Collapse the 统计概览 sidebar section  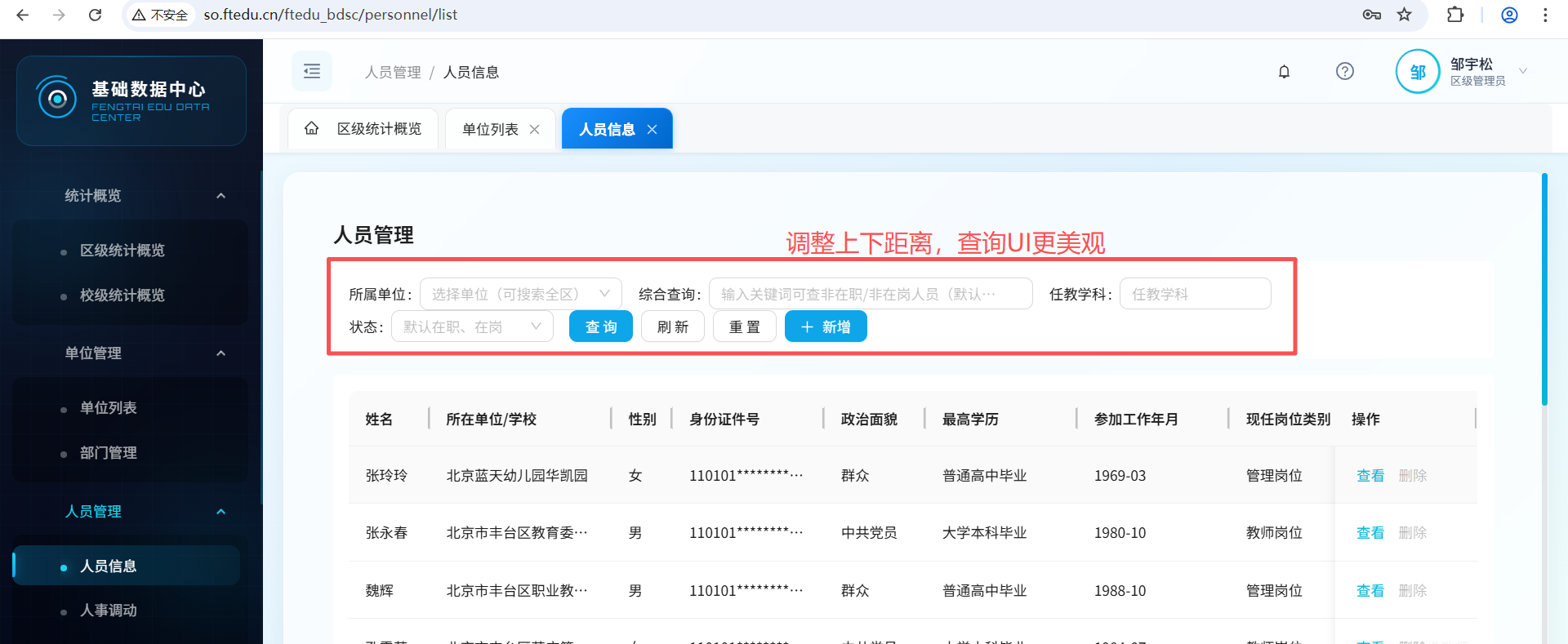click(x=220, y=196)
